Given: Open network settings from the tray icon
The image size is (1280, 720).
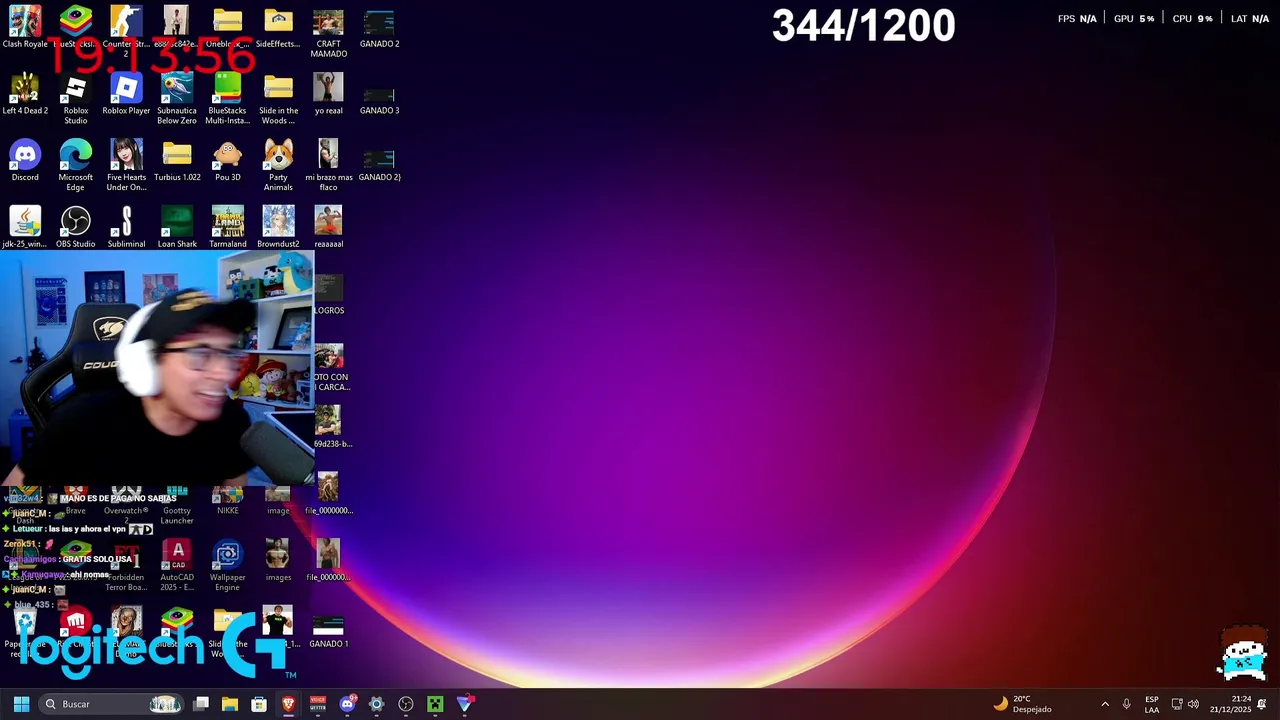Looking at the screenshot, I should pos(1177,704).
